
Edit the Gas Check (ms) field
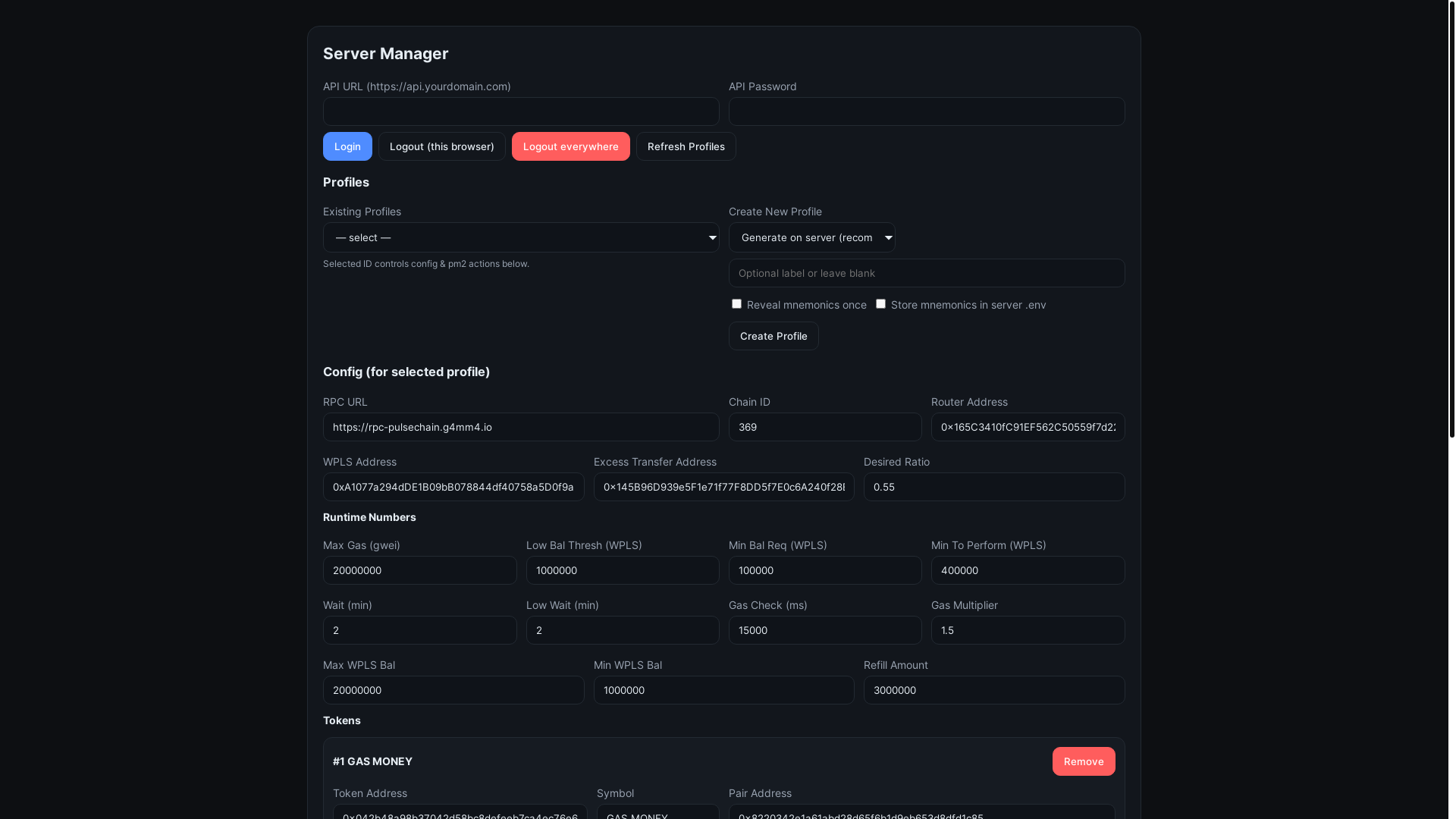click(x=825, y=630)
